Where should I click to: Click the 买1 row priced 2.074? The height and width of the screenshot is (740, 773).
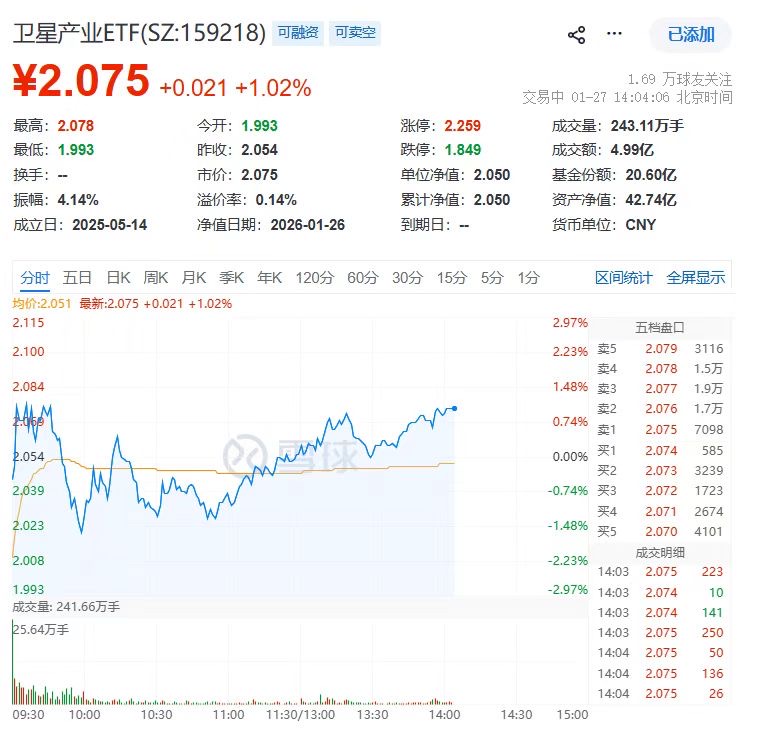pyautogui.click(x=660, y=451)
